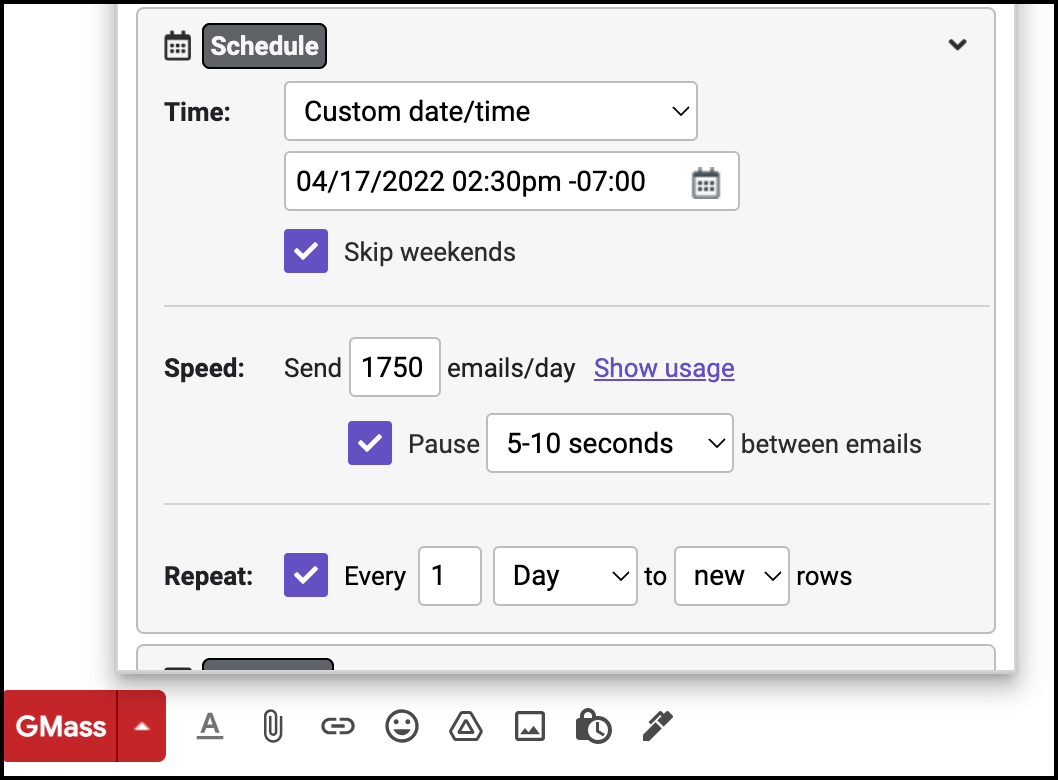Image resolution: width=1058 pixels, height=780 pixels.
Task: Change the 5-10 seconds pause dropdown
Action: [x=610, y=443]
